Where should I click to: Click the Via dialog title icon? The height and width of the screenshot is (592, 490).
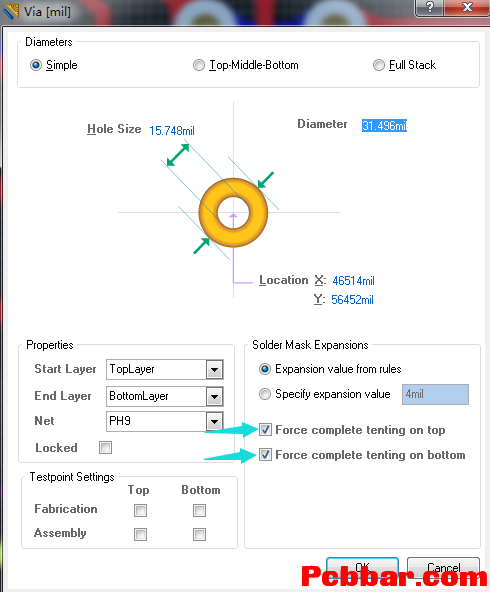pyautogui.click(x=11, y=11)
